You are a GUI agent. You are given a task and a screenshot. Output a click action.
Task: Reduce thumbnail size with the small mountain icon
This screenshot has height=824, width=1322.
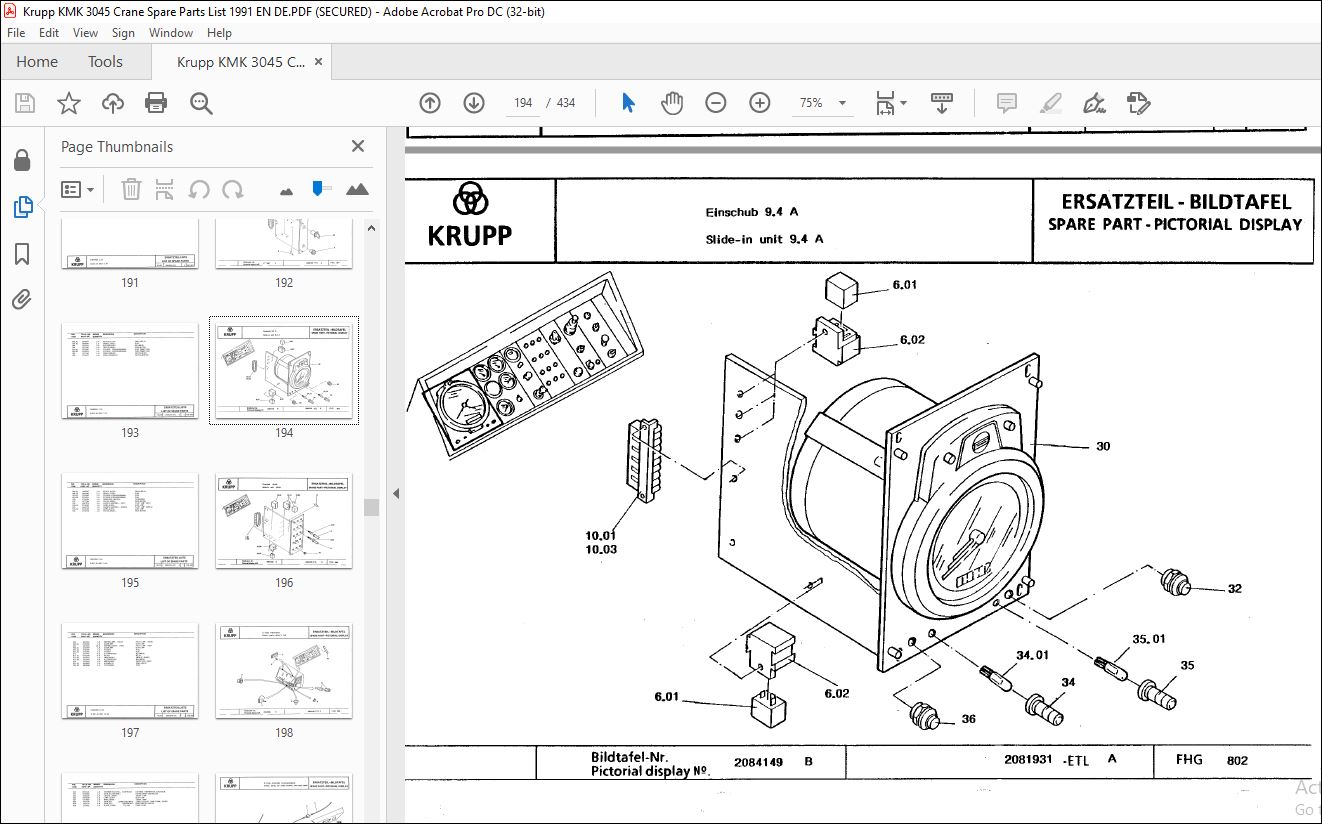coord(286,190)
